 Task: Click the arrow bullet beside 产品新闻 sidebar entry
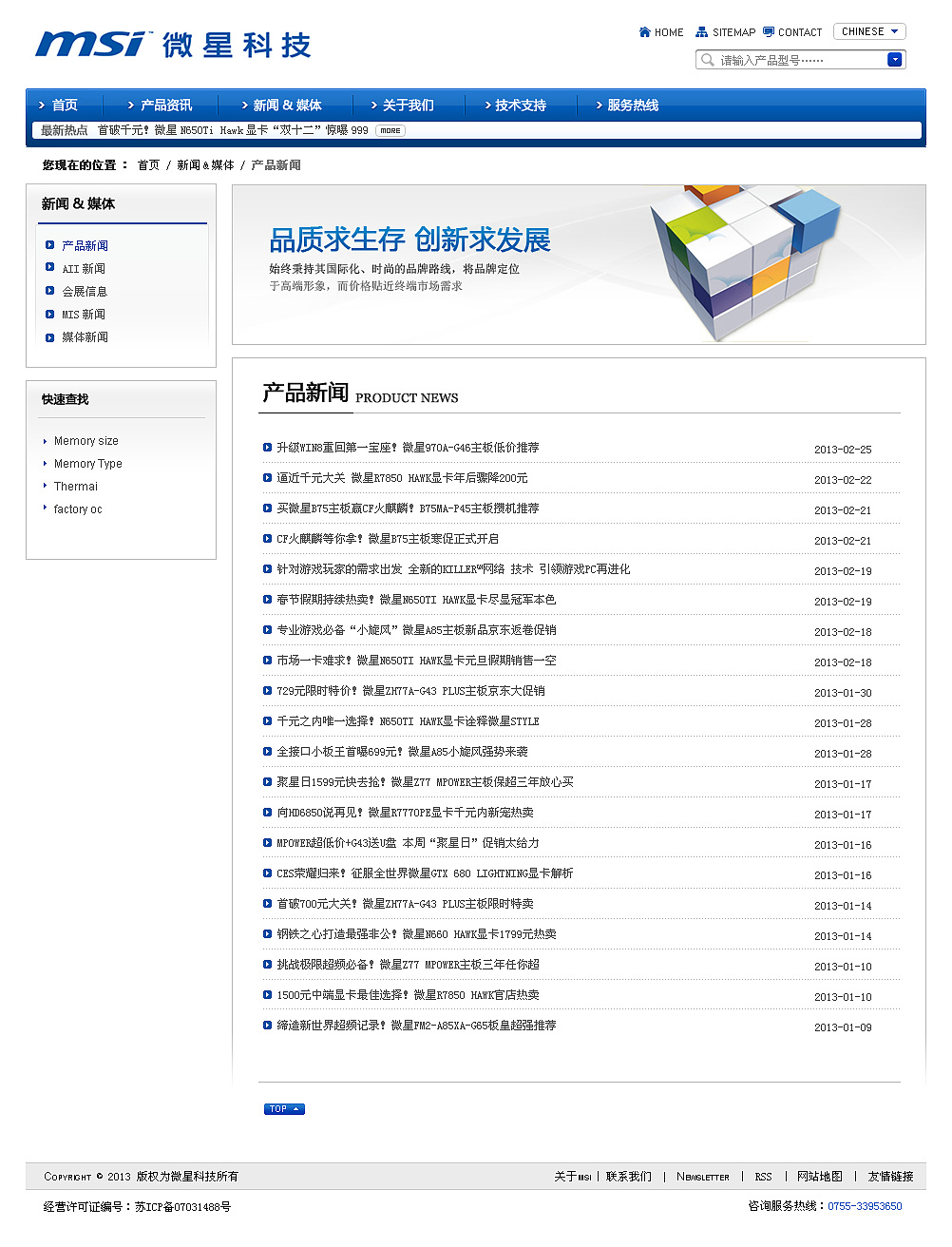(49, 244)
